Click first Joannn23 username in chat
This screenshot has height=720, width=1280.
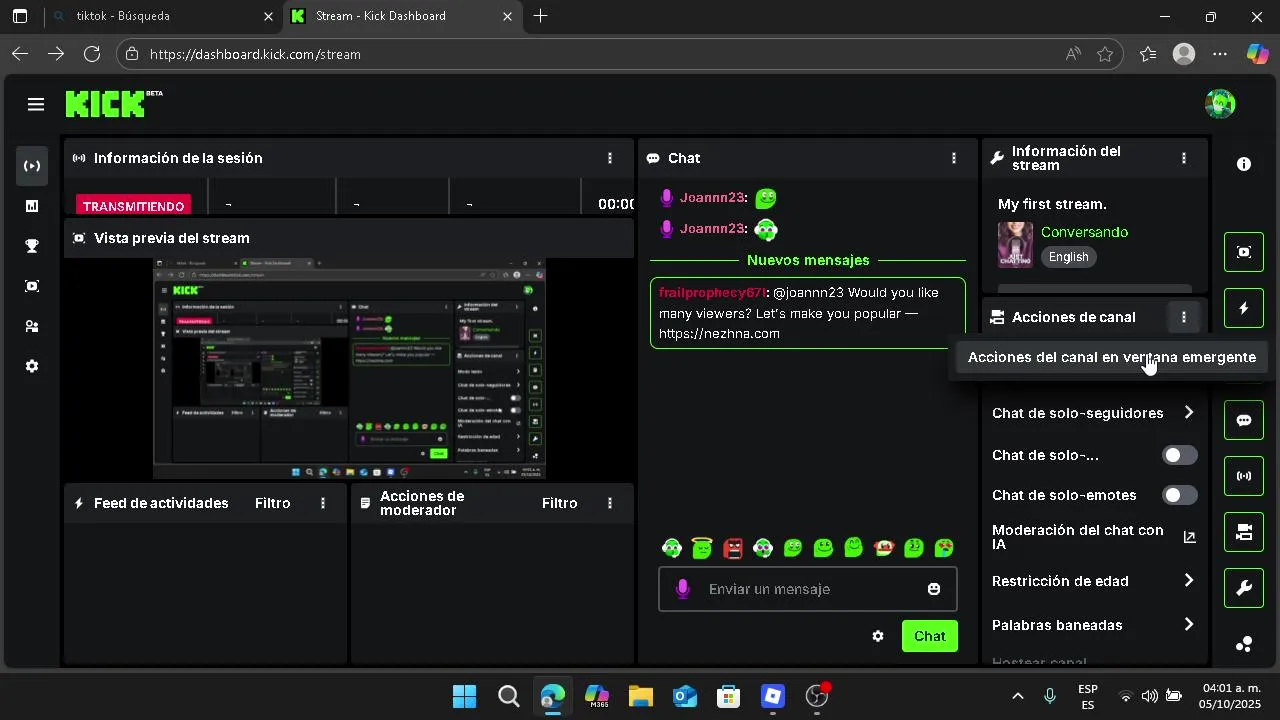(712, 197)
